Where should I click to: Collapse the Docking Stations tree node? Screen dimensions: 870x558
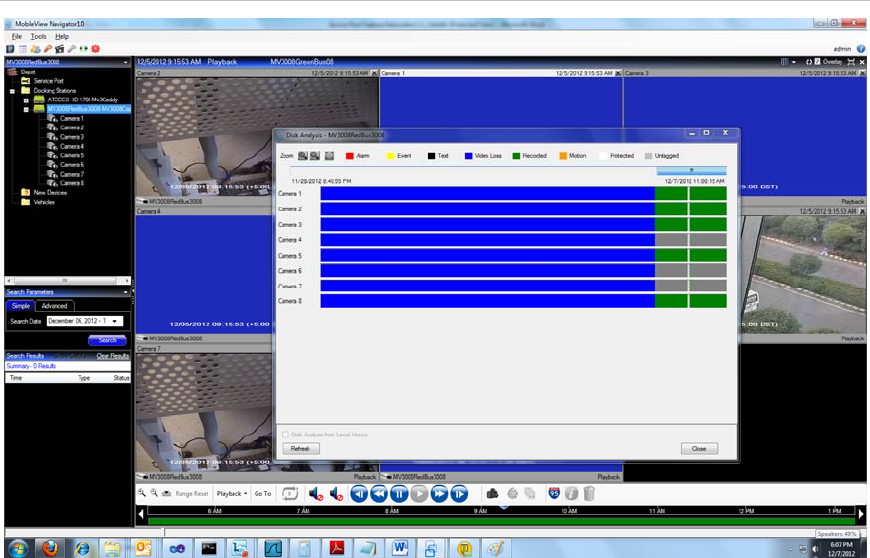(x=13, y=90)
